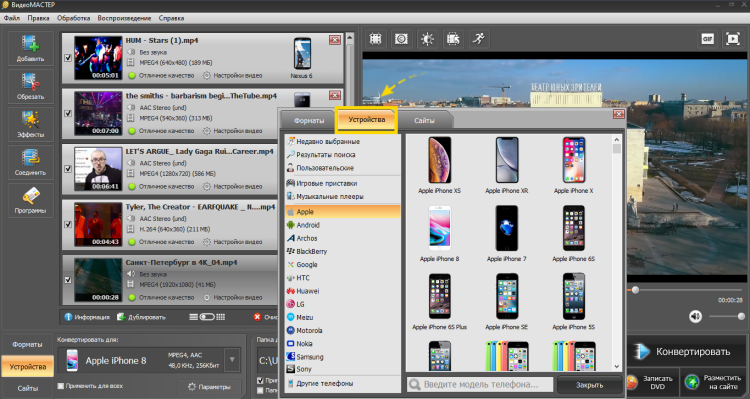The height and width of the screenshot is (399, 750).
Task: Click the speed (running man) icon
Action: tap(479, 39)
